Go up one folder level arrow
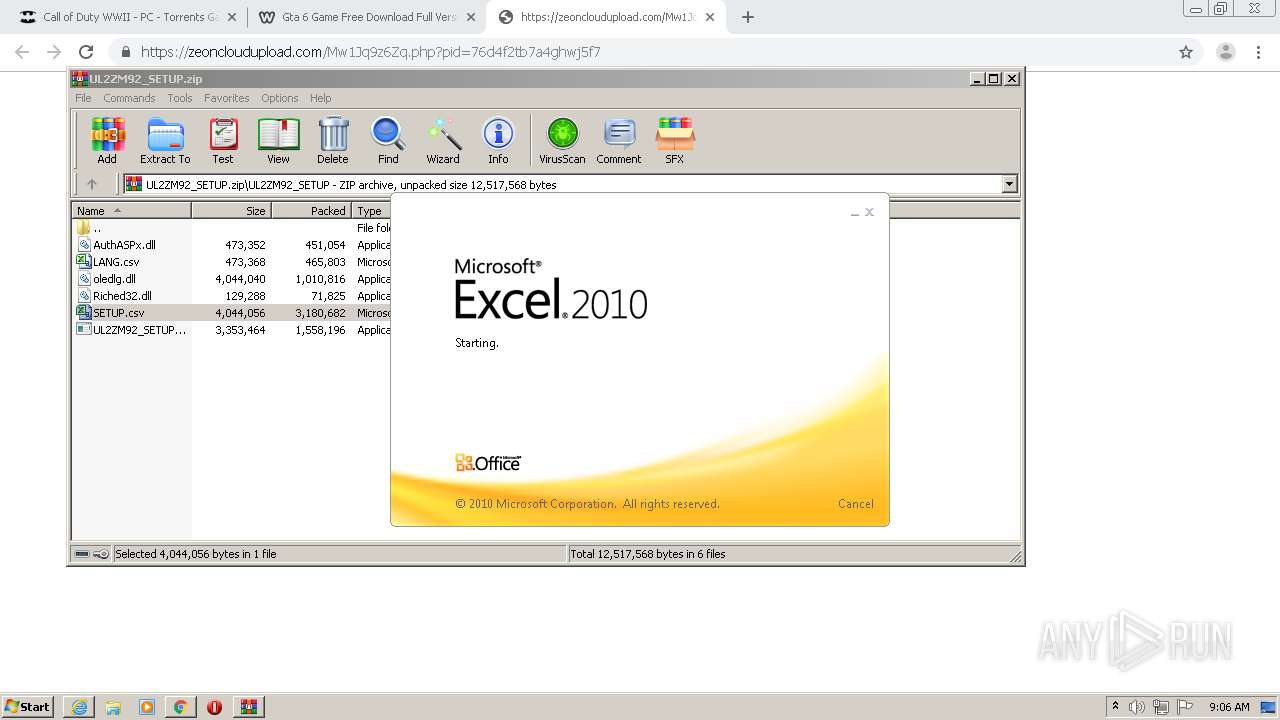The height and width of the screenshot is (720, 1280). (x=92, y=184)
